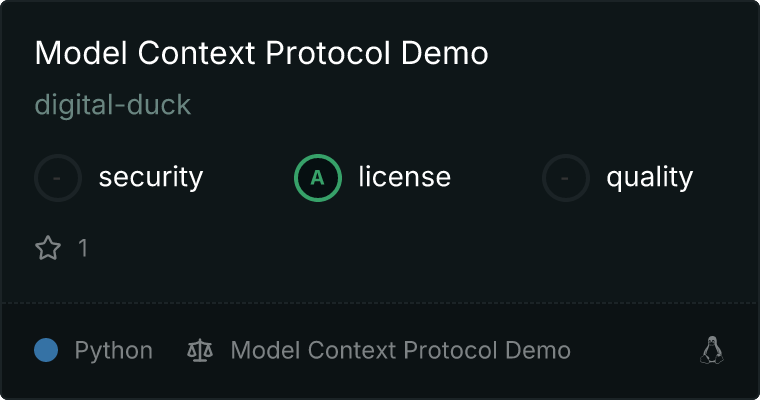Click the green A license grade badge
The height and width of the screenshot is (400, 760).
tap(317, 178)
